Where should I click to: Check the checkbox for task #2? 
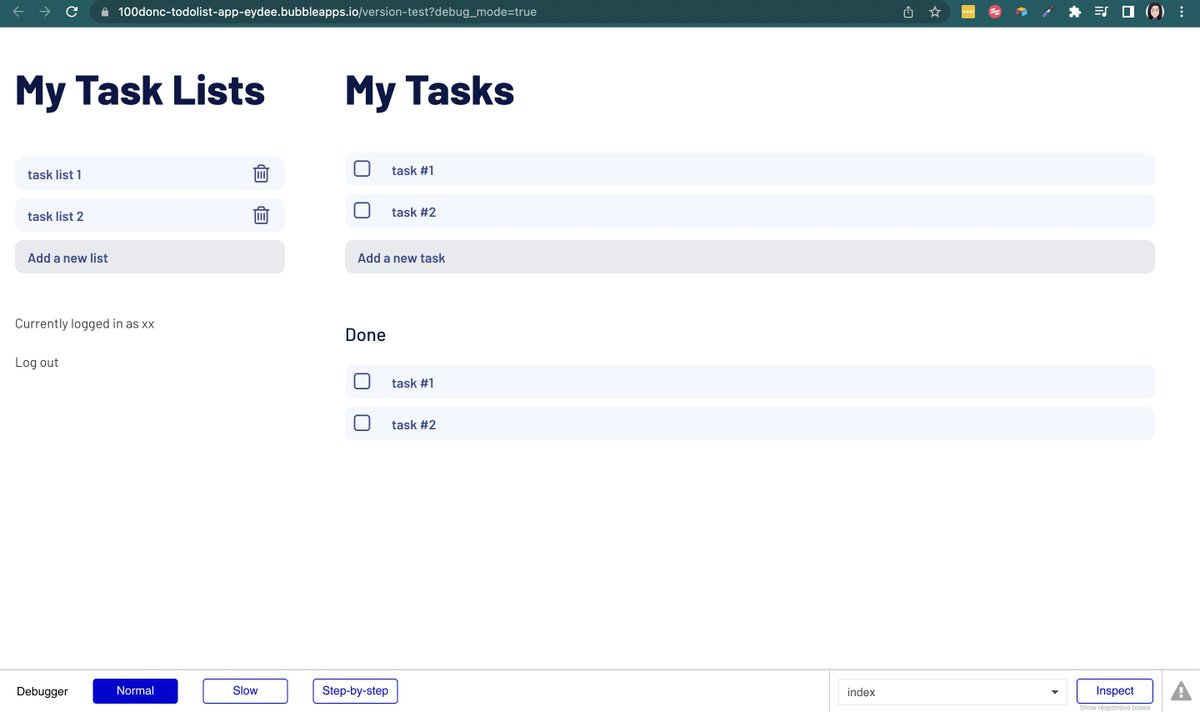[361, 210]
